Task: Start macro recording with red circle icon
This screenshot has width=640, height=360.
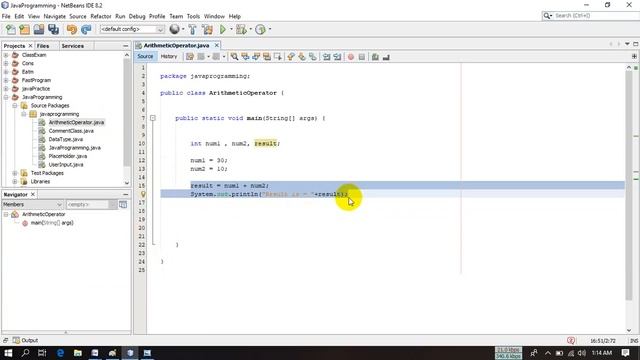Action: coord(351,57)
